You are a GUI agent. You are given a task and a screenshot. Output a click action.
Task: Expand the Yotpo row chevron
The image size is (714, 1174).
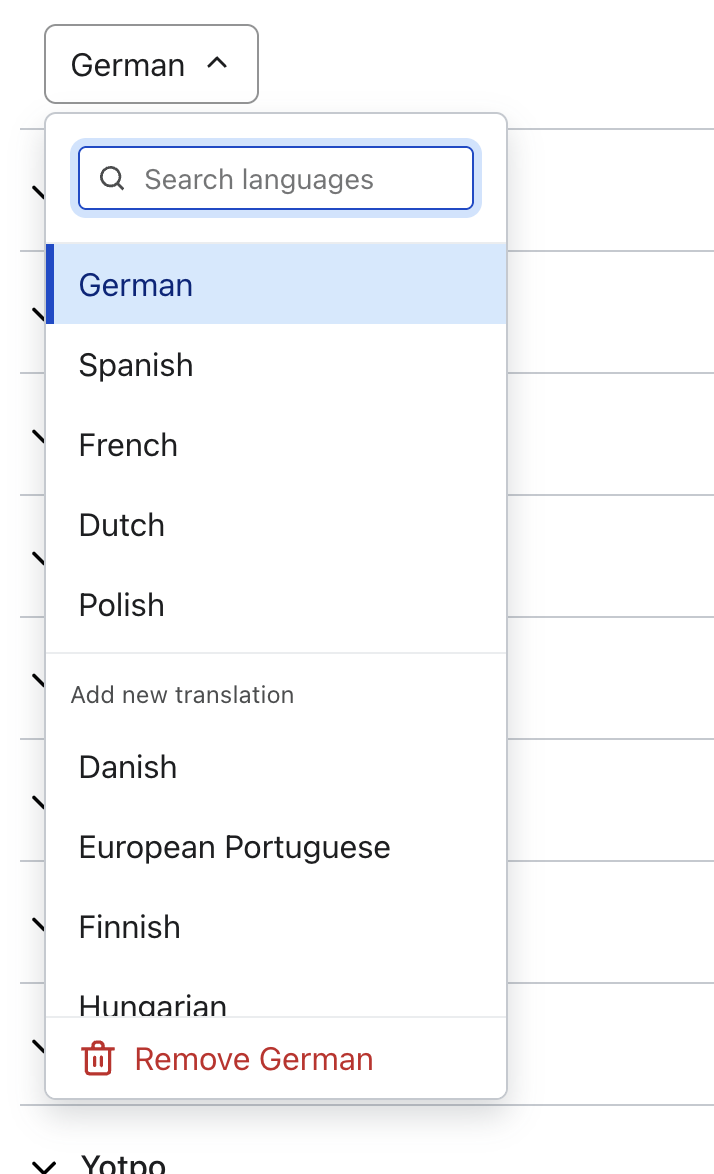pos(42,1165)
